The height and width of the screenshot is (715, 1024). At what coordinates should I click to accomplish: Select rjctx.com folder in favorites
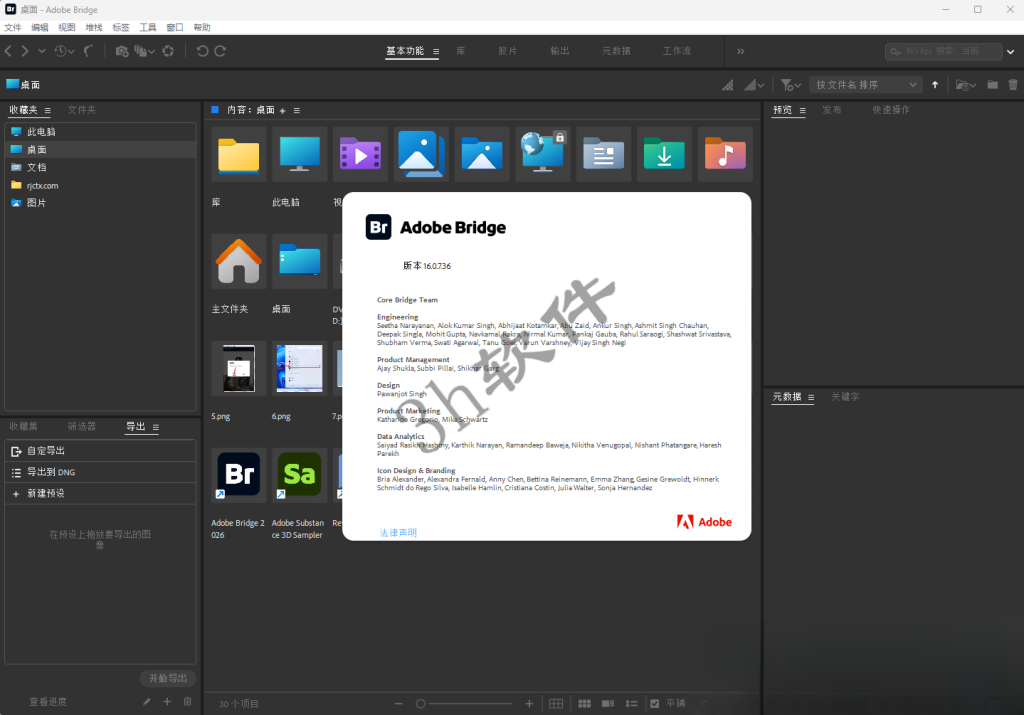100,185
